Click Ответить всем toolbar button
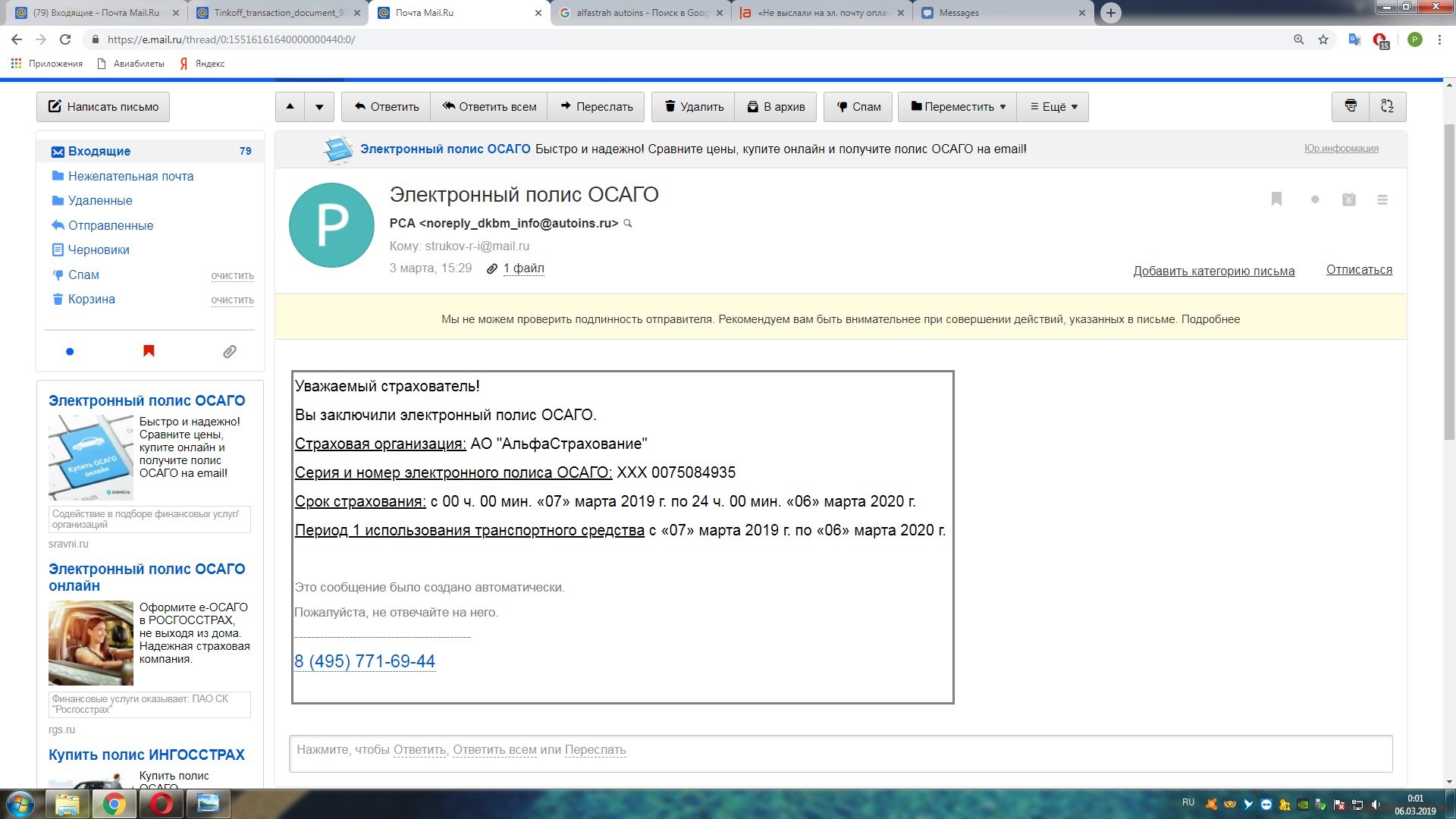1456x819 pixels. click(489, 107)
